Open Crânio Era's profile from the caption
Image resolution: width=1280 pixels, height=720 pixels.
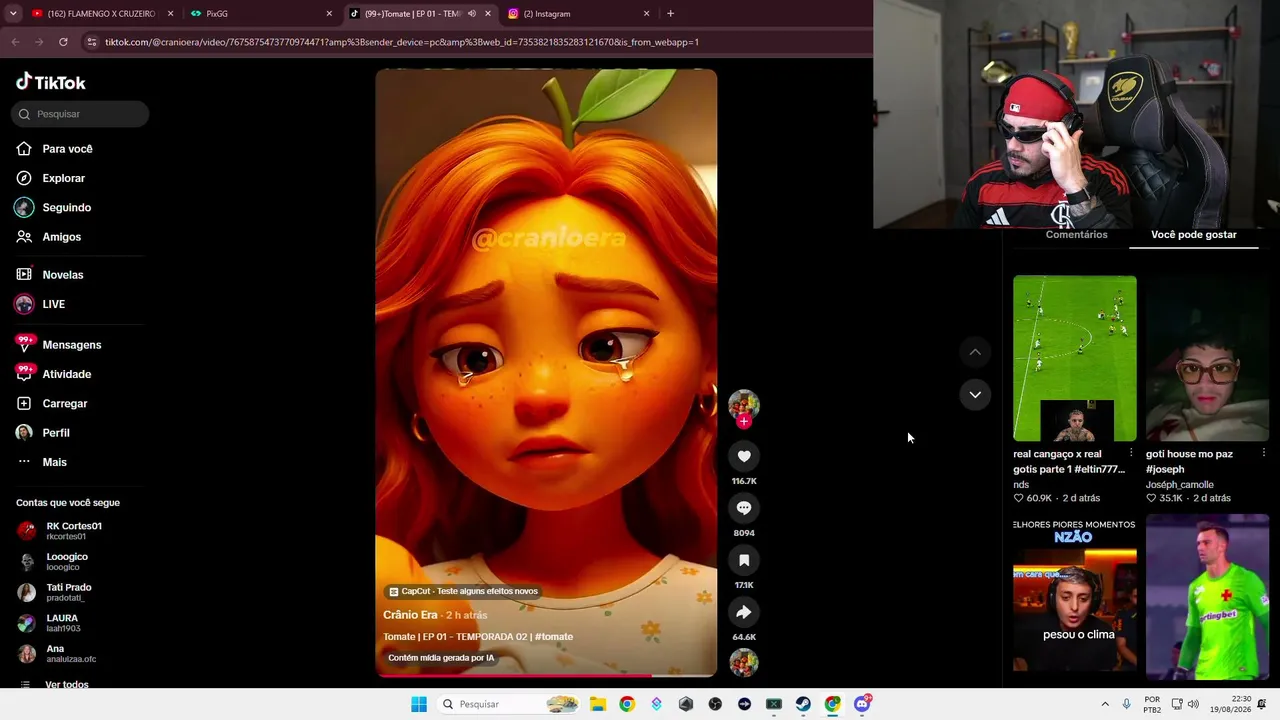pos(410,615)
